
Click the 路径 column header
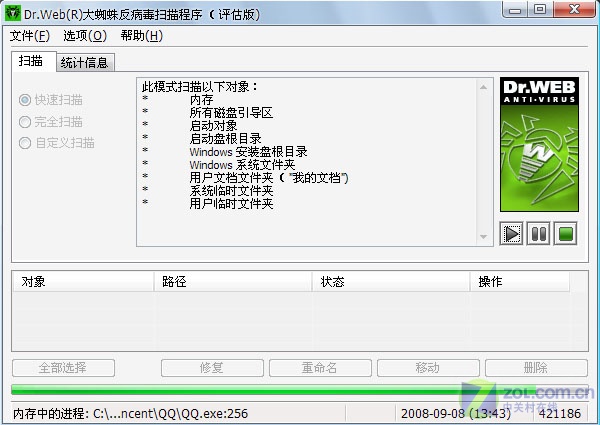click(233, 282)
